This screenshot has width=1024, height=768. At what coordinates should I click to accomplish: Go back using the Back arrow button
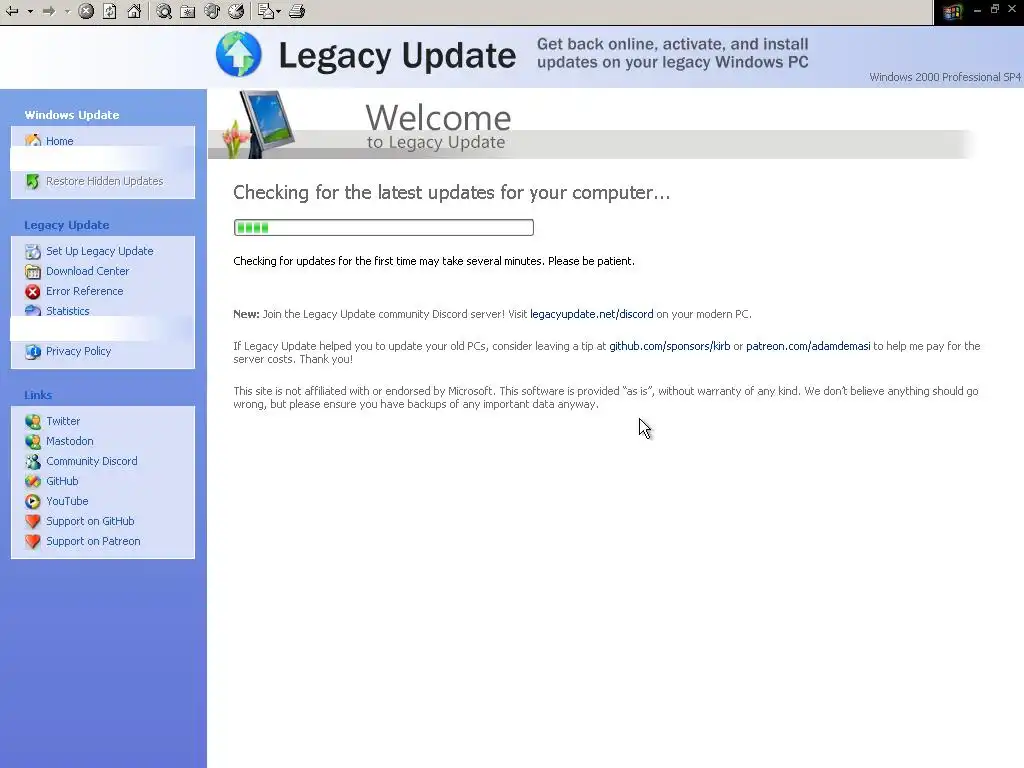pos(12,11)
